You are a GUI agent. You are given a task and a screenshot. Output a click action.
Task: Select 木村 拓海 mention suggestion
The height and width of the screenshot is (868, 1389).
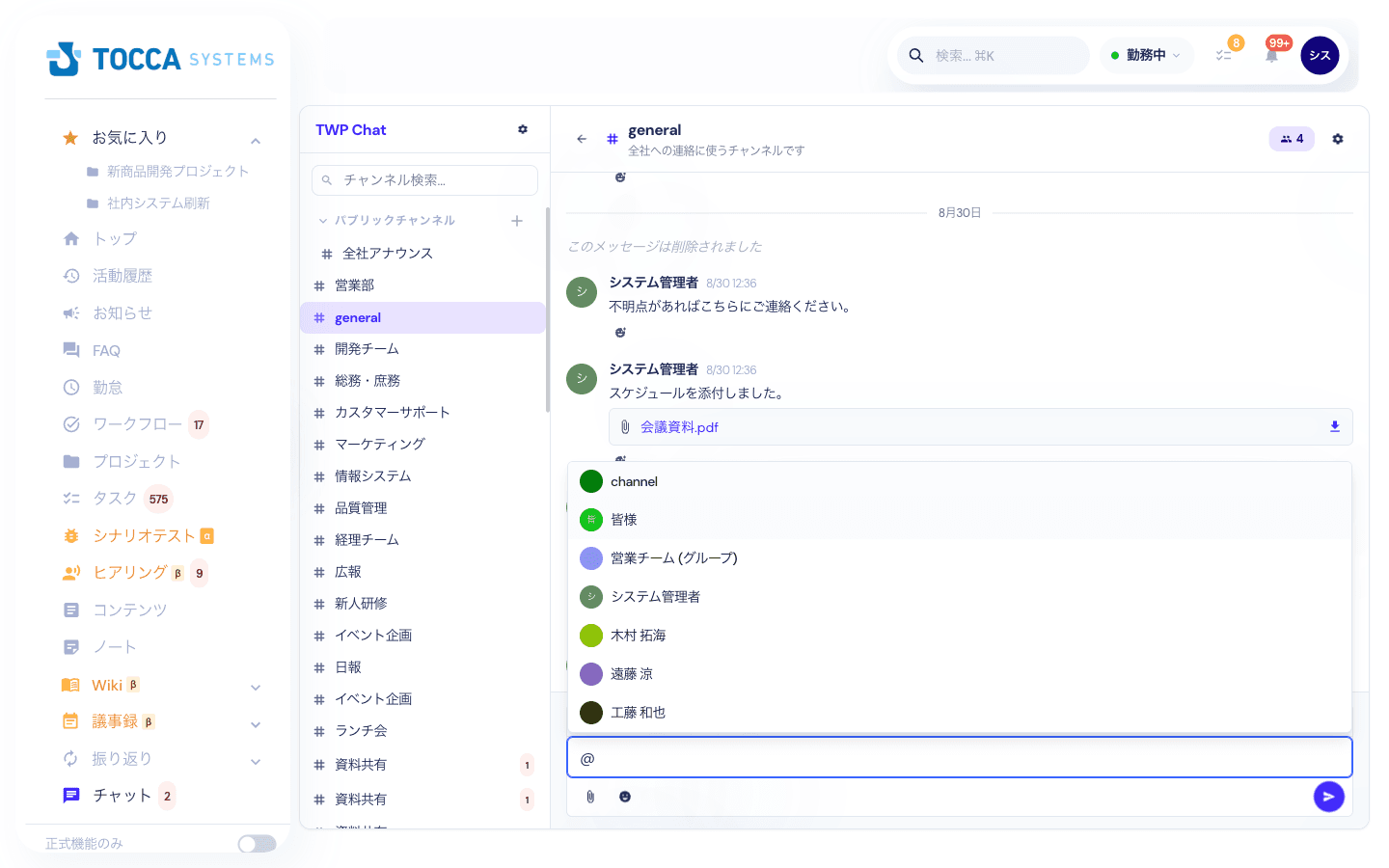pyautogui.click(x=960, y=636)
